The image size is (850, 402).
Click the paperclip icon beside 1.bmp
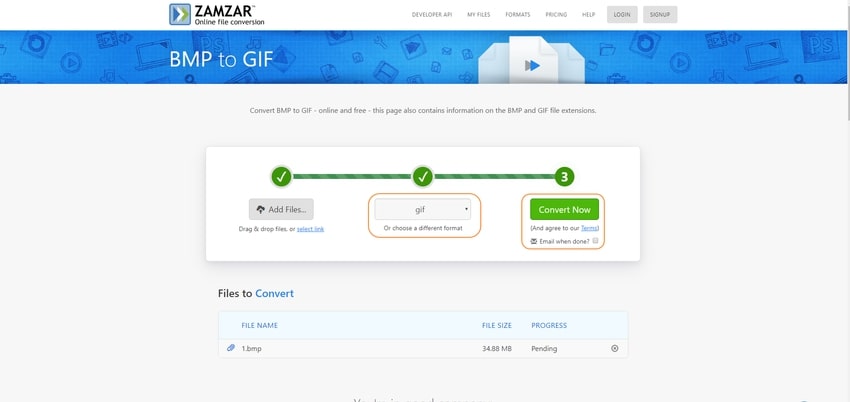tap(231, 348)
